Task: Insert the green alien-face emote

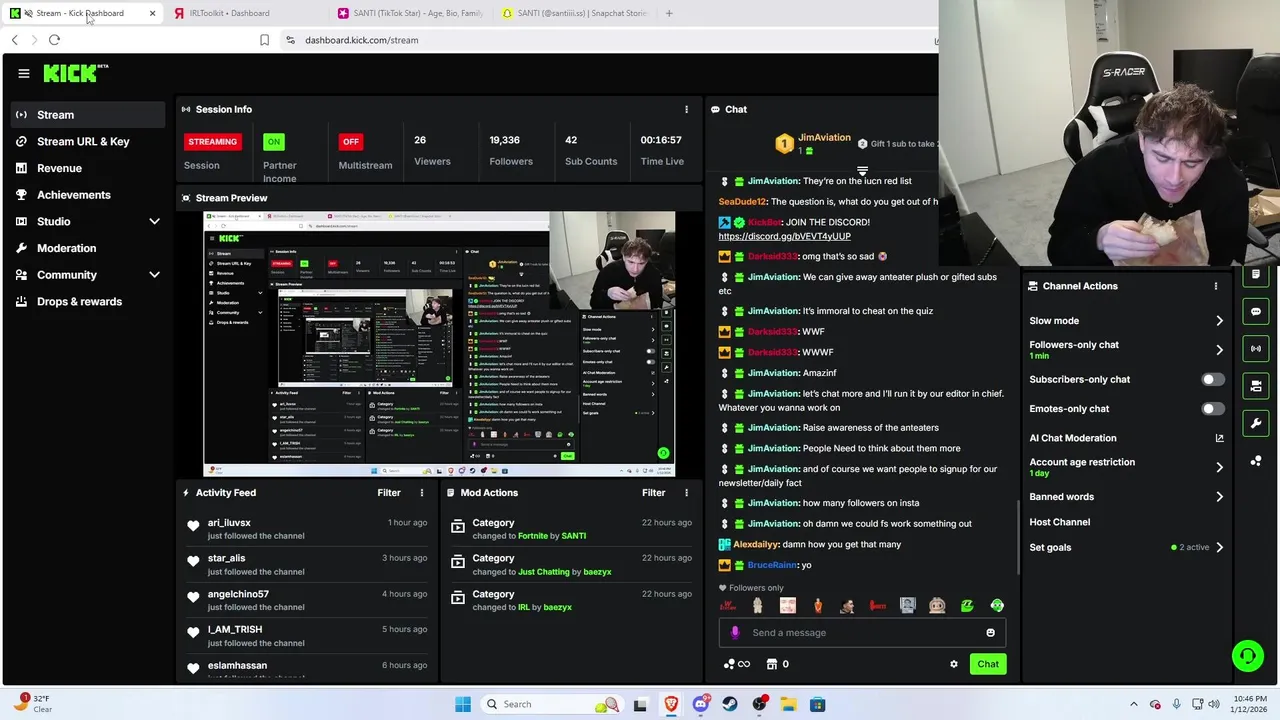Action: [x=997, y=606]
